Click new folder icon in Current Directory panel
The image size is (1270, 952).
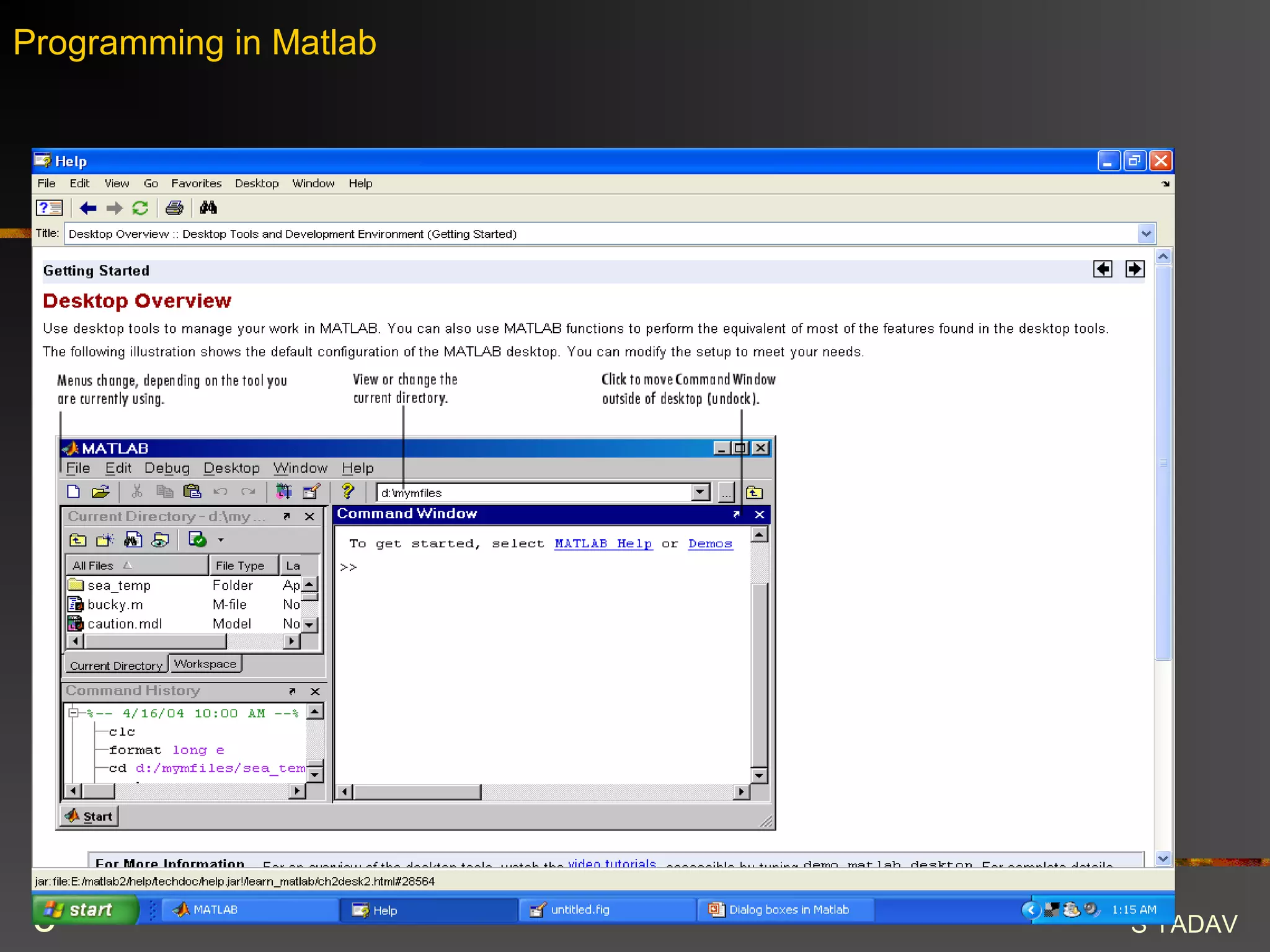pyautogui.click(x=105, y=540)
